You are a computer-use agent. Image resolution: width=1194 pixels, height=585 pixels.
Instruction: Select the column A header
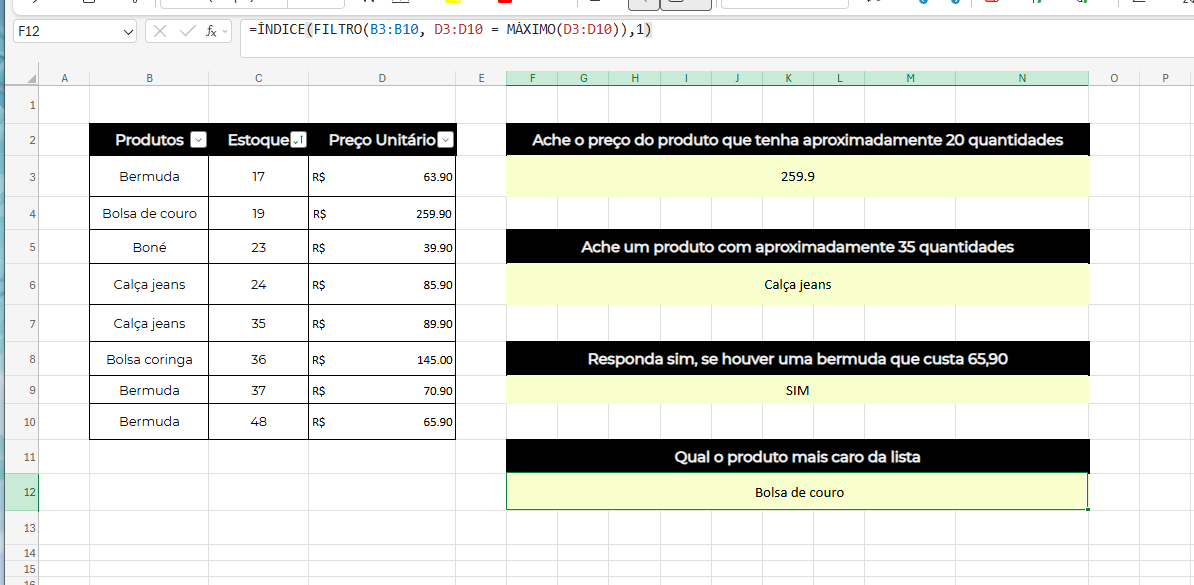pos(64,78)
